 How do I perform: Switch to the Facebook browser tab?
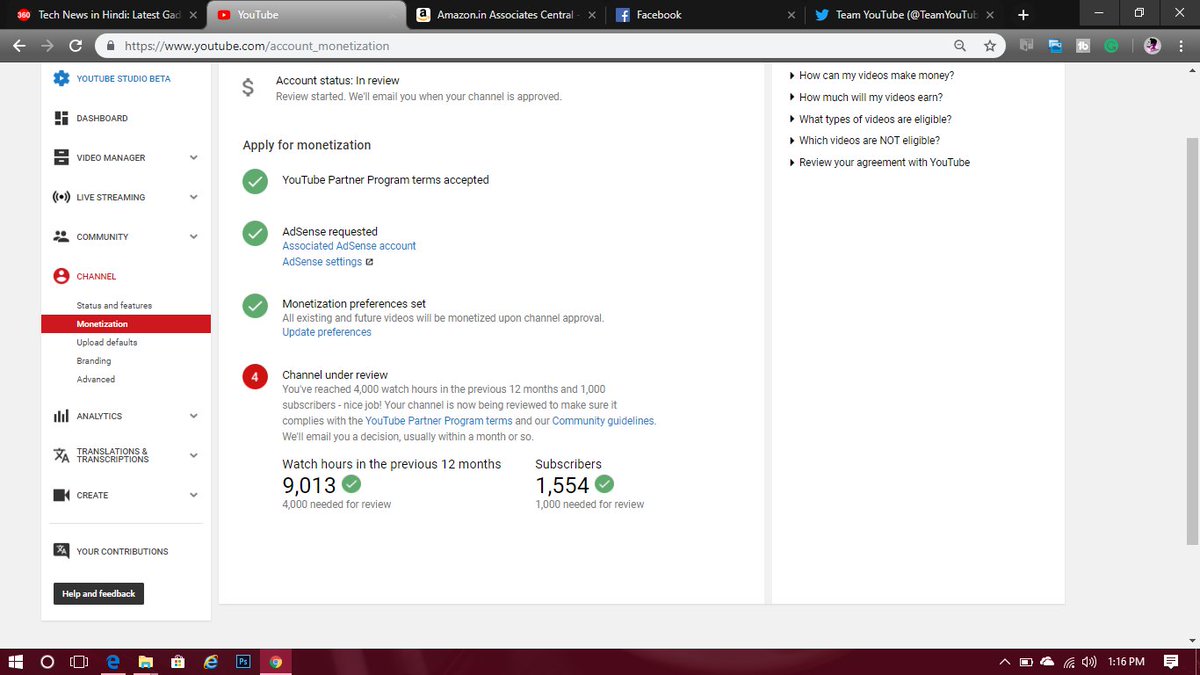[x=707, y=15]
